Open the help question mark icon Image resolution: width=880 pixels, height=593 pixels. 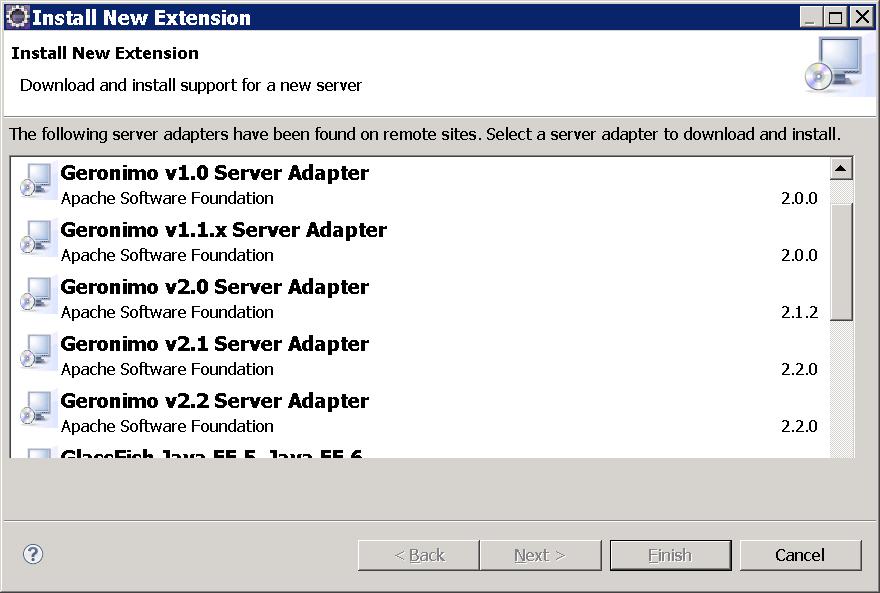pos(33,554)
